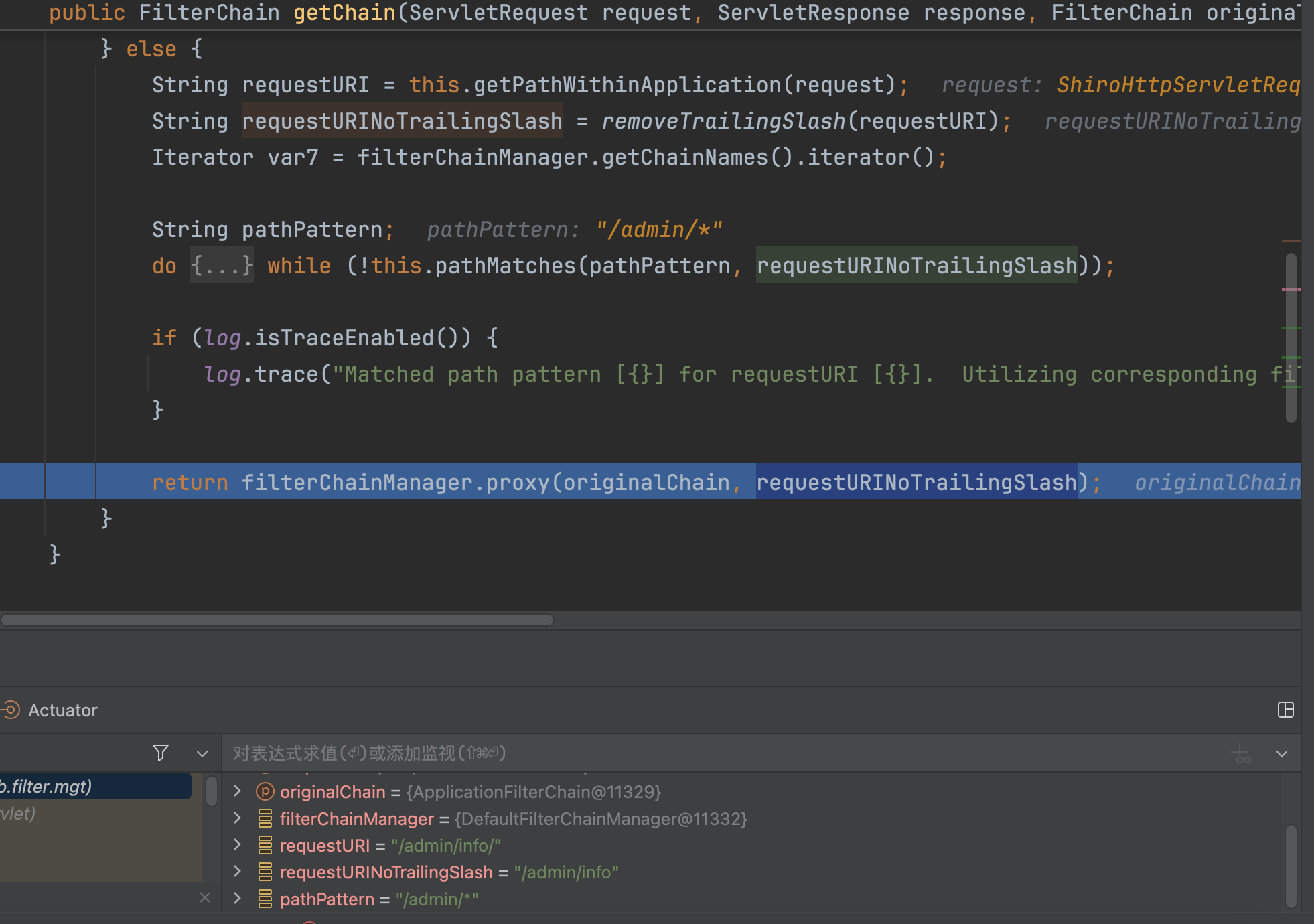Expand the originalChain variable node
The width and height of the screenshot is (1314, 924).
click(x=237, y=791)
